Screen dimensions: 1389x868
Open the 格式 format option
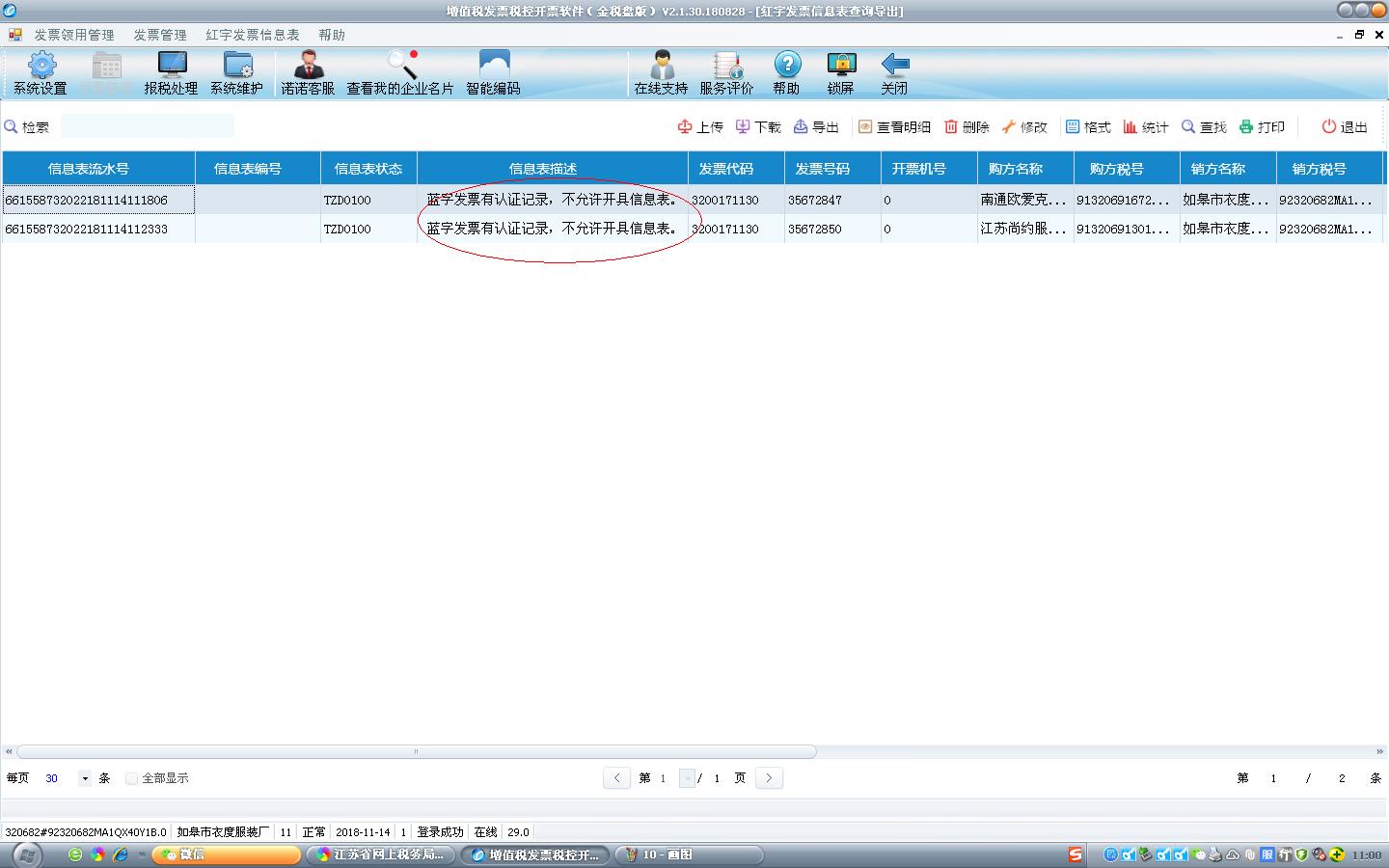1088,127
